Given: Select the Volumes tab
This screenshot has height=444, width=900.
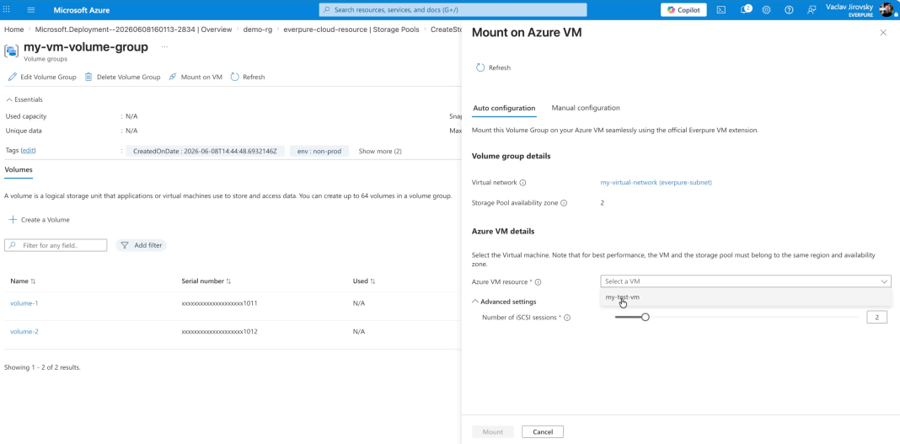Looking at the screenshot, I should click(x=18, y=170).
